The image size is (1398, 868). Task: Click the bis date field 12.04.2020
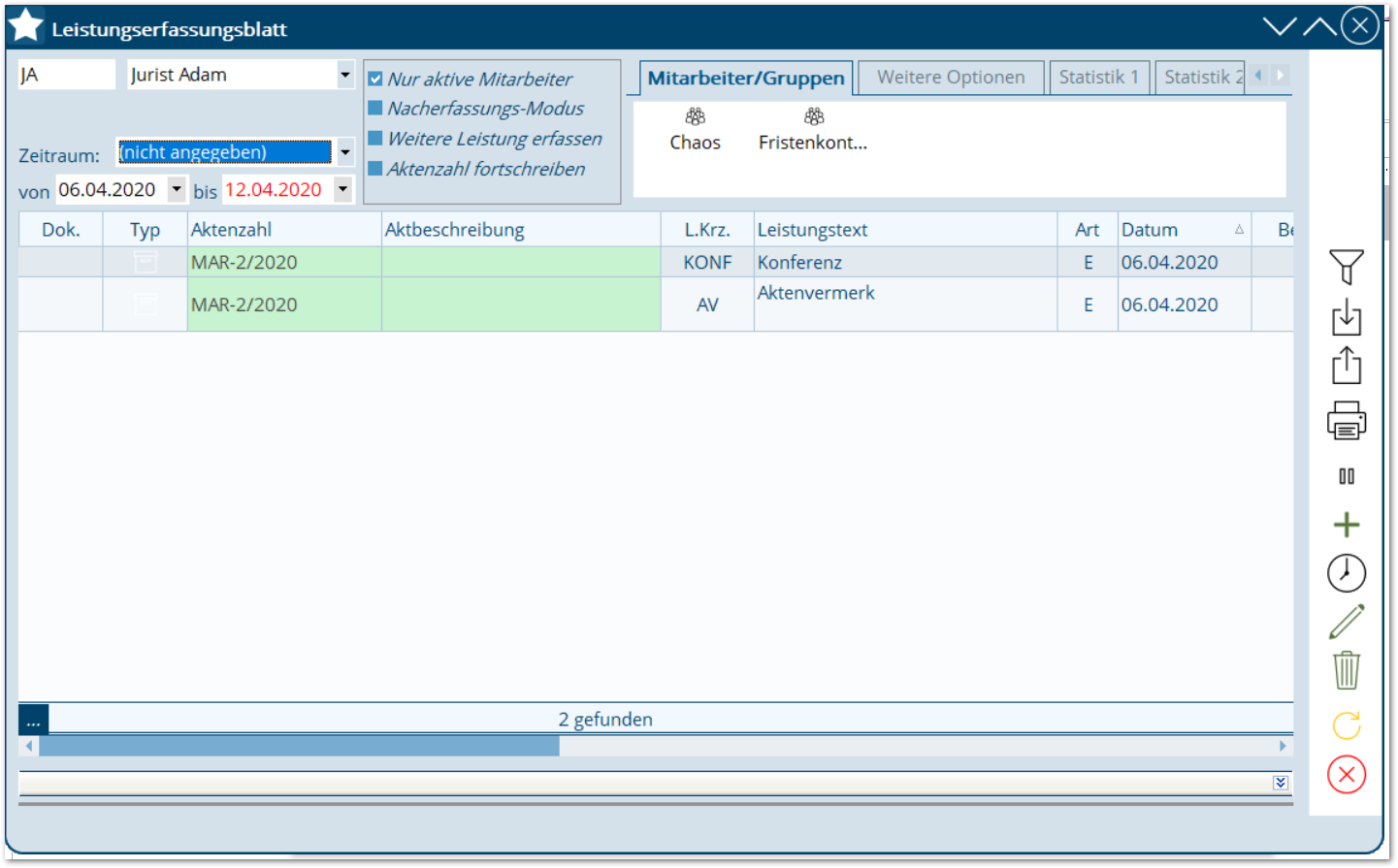click(x=277, y=189)
